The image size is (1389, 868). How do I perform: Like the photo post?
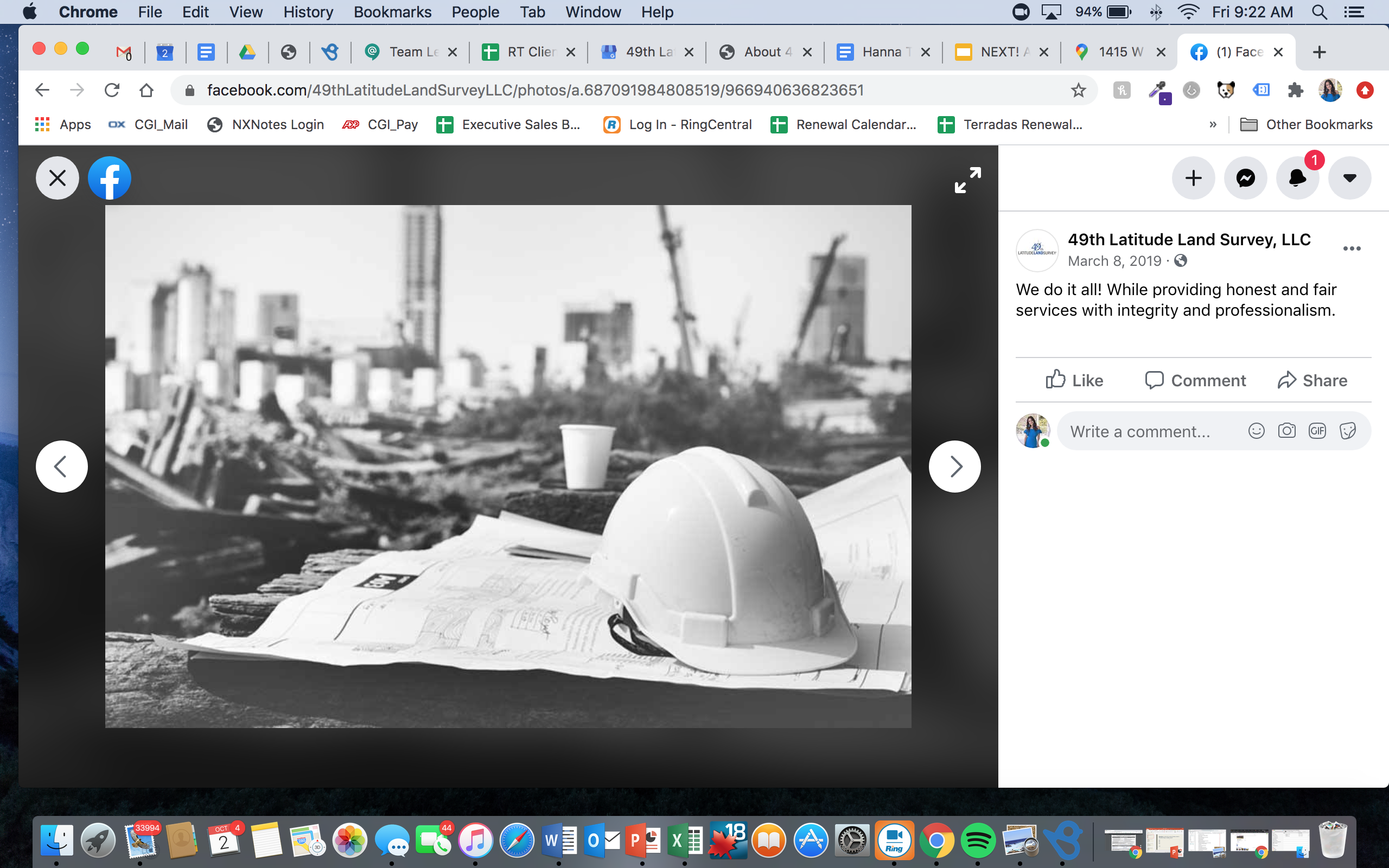[x=1074, y=380]
